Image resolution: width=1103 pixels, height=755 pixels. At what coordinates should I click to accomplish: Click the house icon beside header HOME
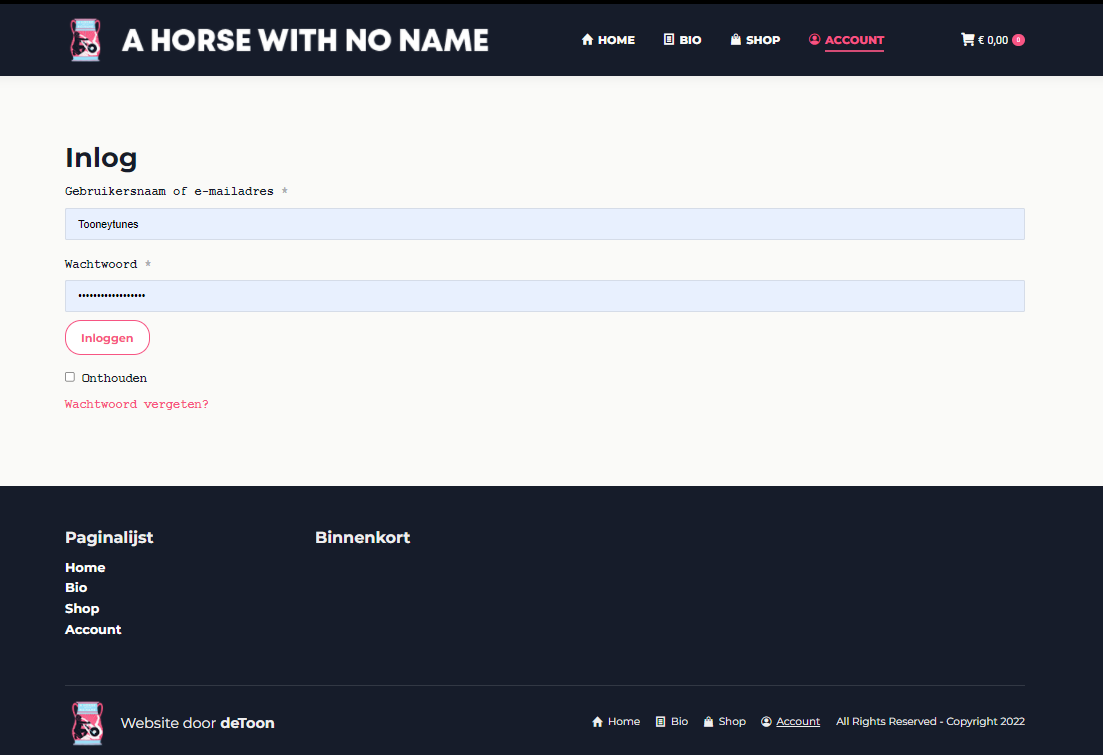[x=587, y=39]
